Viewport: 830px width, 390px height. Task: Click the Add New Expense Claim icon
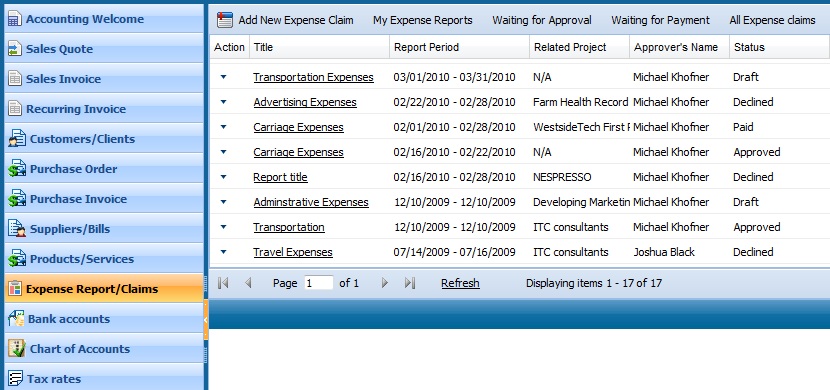coord(224,20)
